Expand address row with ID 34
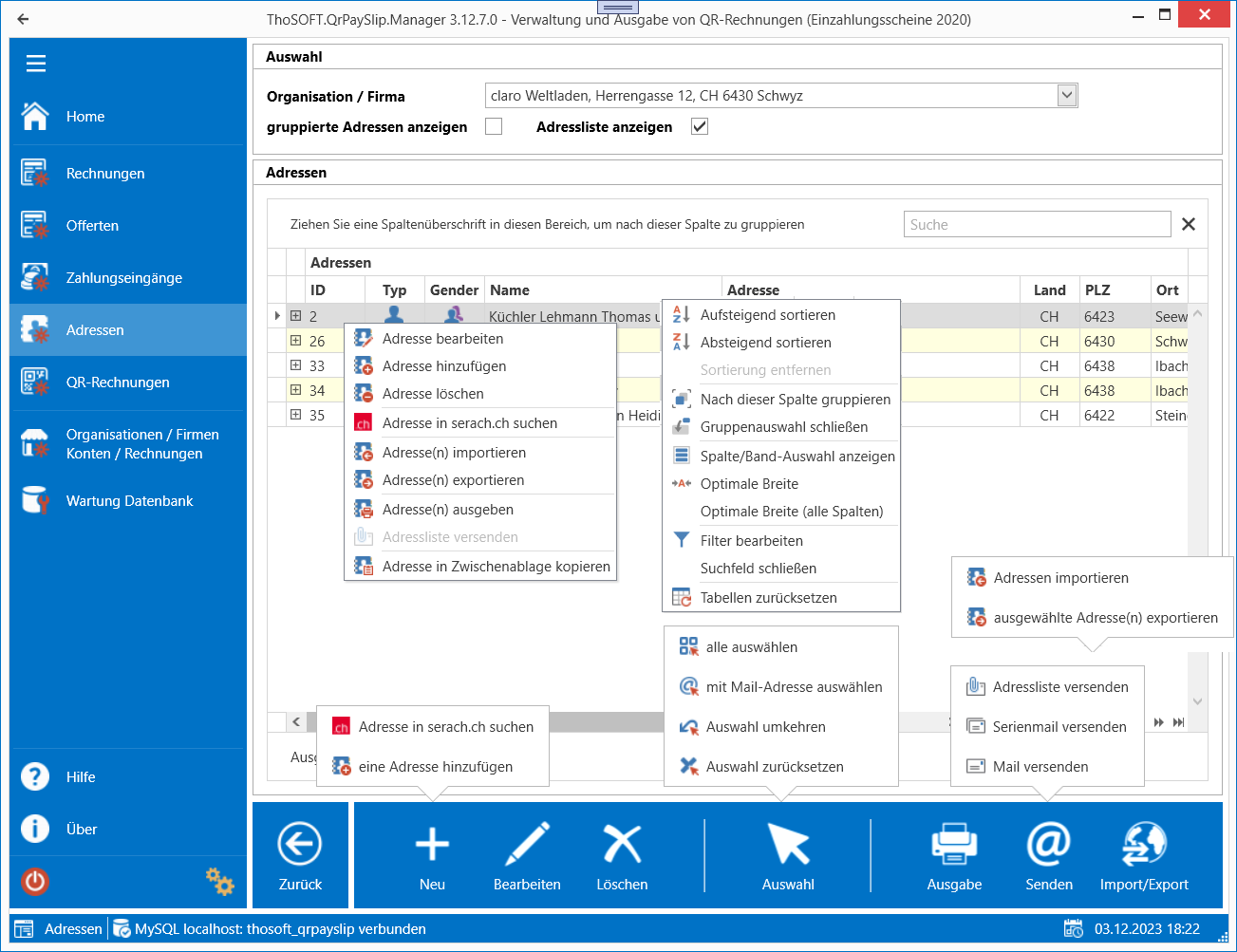The image size is (1237, 952). coord(295,390)
